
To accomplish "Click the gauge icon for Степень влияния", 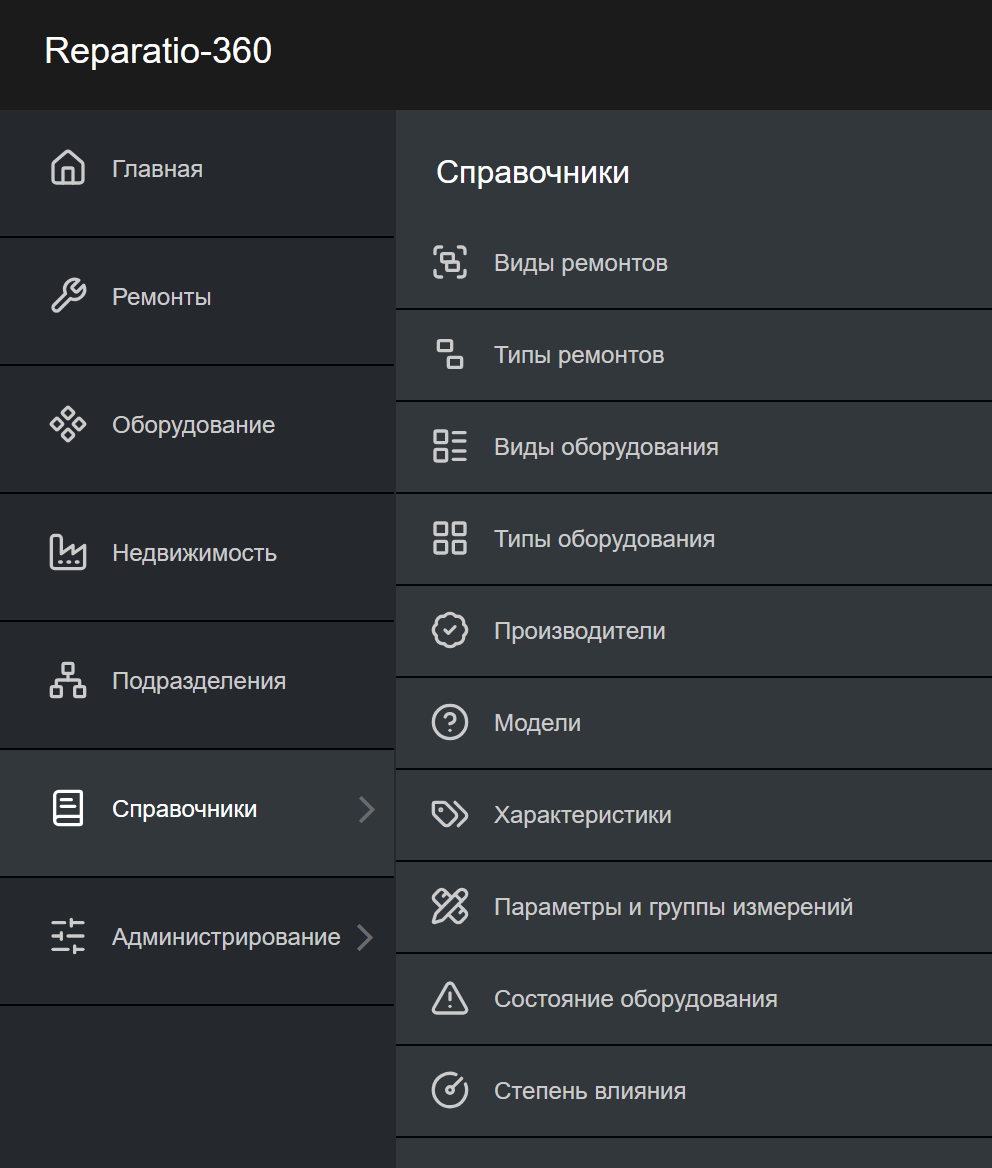I will [x=450, y=1091].
